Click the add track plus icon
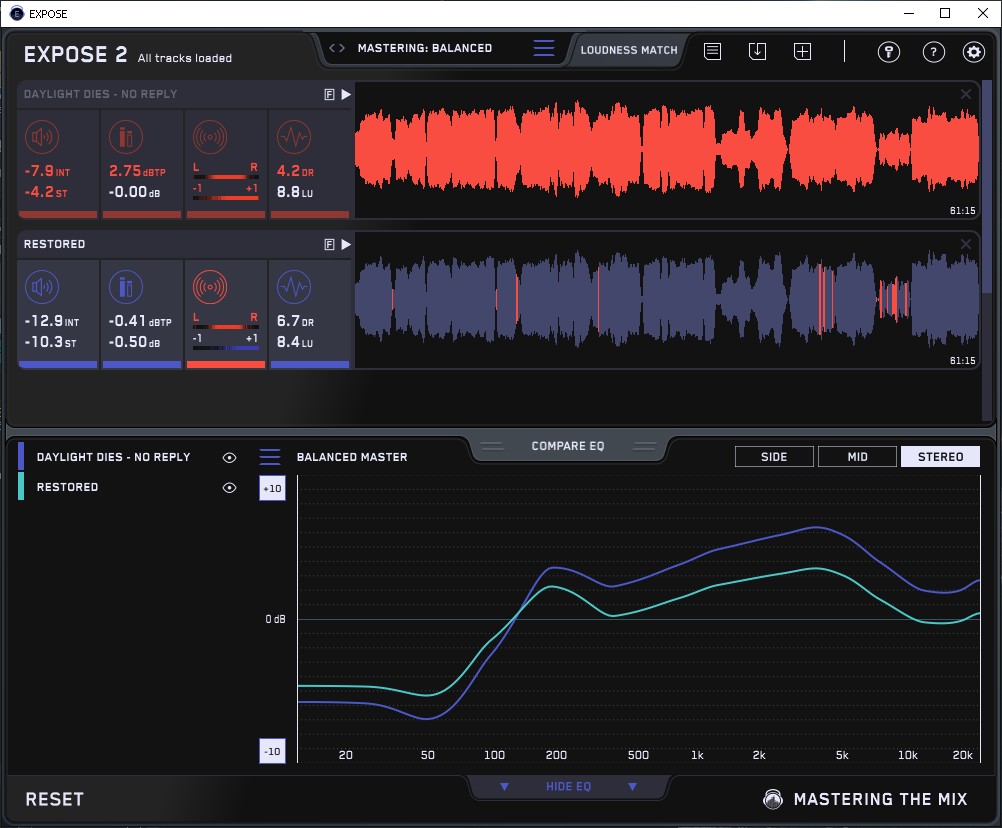Screen dimensions: 1002x828 pyautogui.click(x=802, y=51)
